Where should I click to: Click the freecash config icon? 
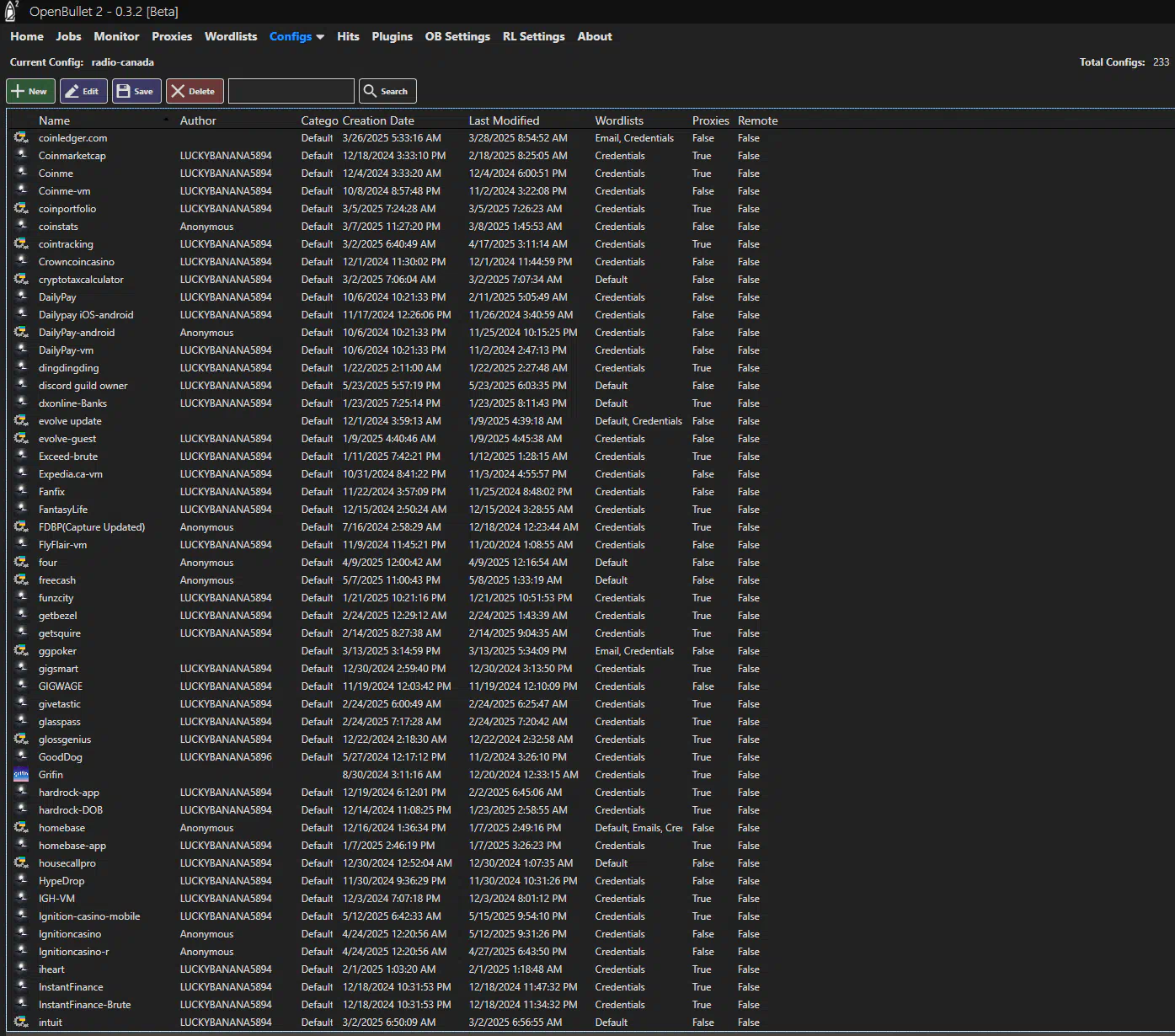[x=21, y=579]
